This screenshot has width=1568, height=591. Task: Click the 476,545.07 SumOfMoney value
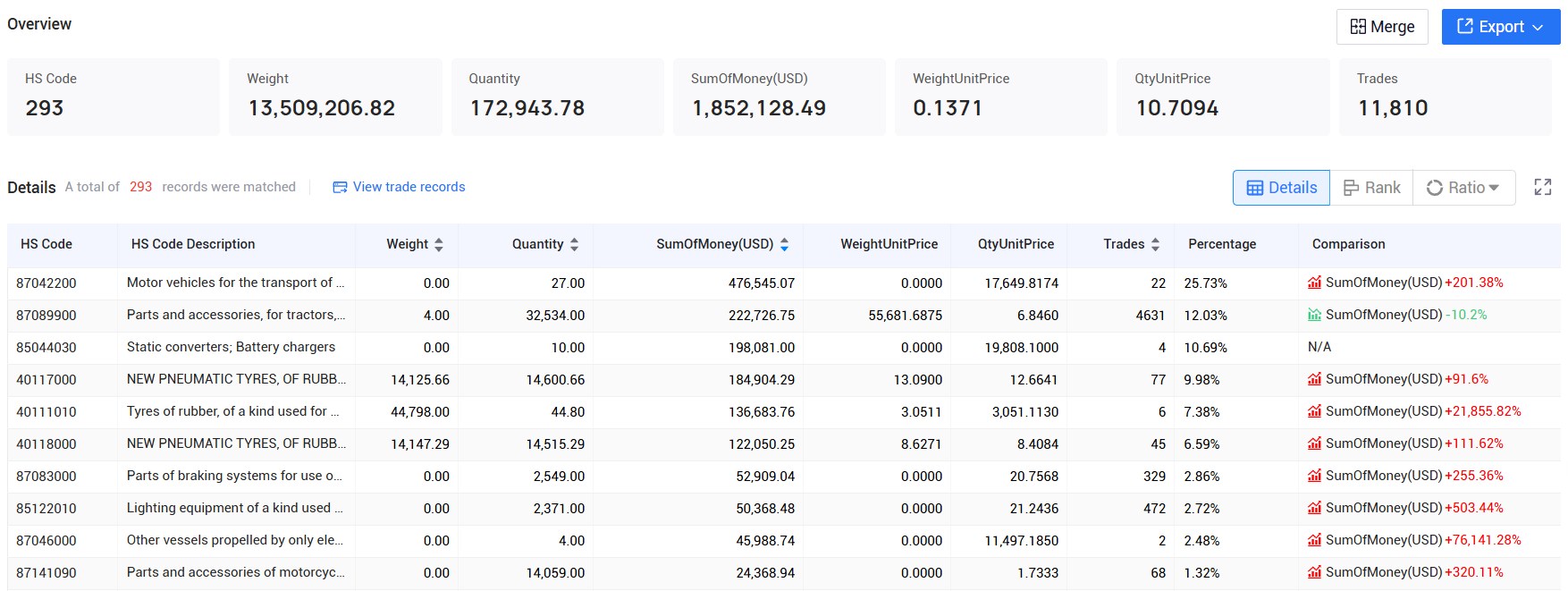[762, 283]
